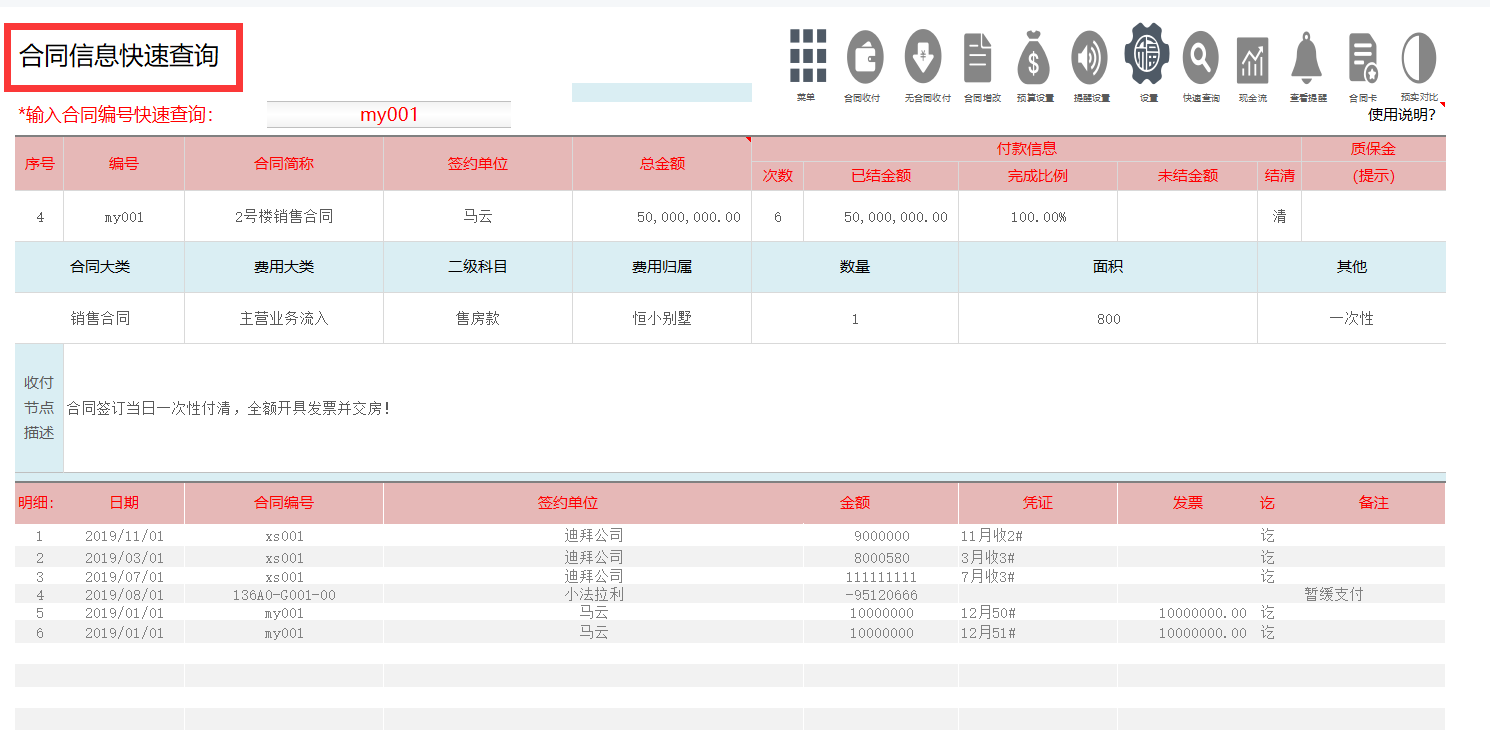Screen dimensions: 1490x730
Task: Click the 二级科目 header
Action: [478, 267]
